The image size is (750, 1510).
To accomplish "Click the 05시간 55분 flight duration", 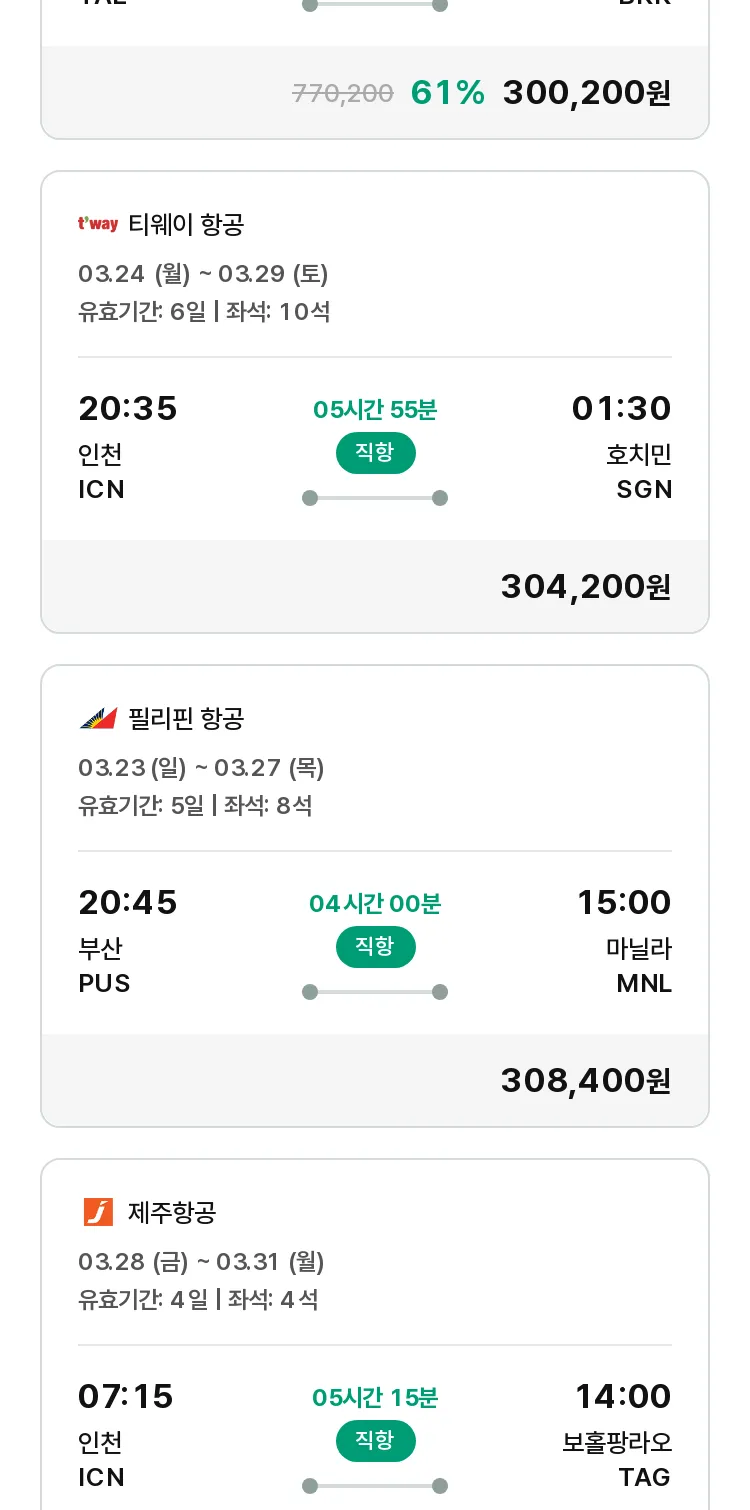I will pyautogui.click(x=375, y=410).
